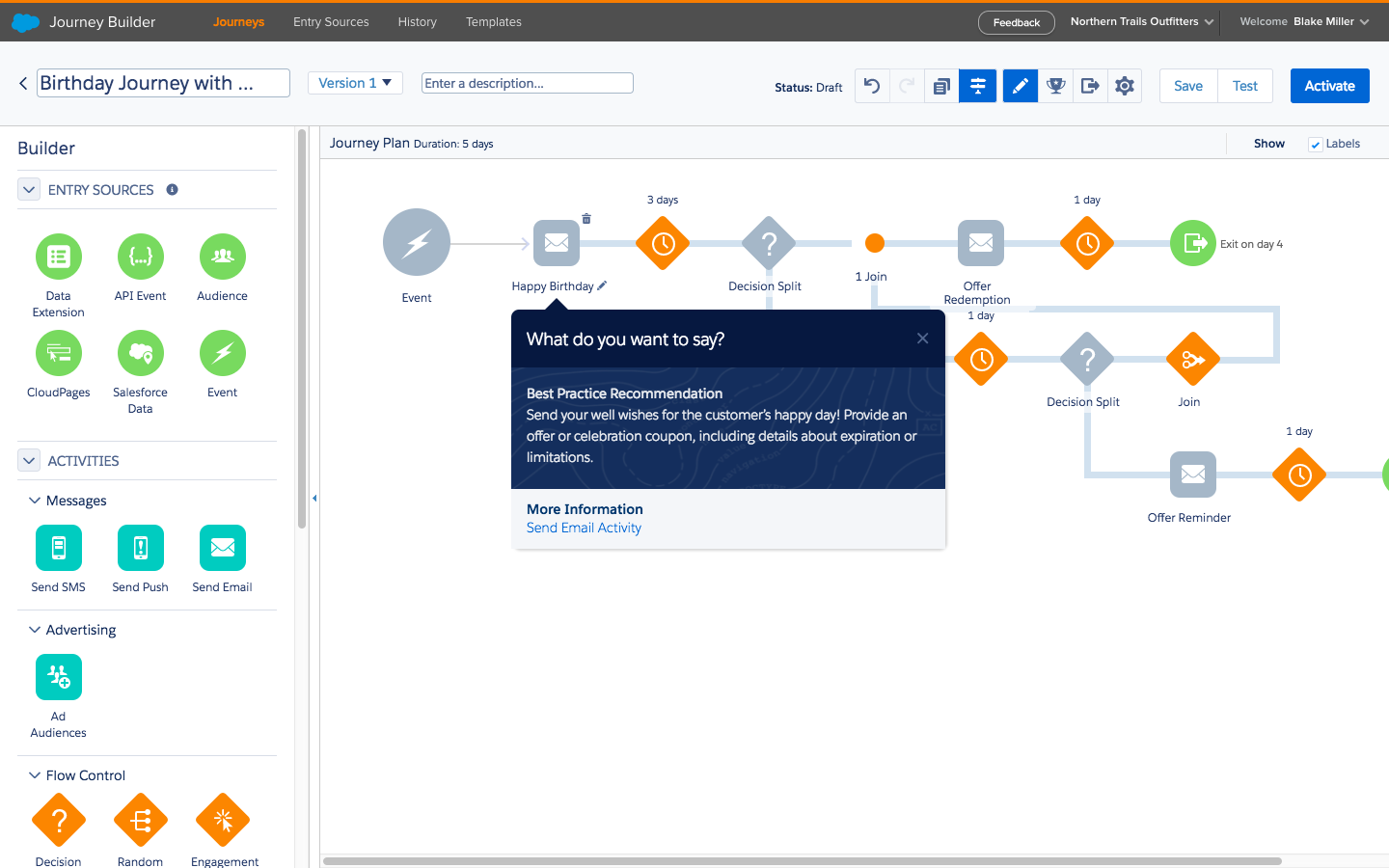
Task: Select the Send Email activity icon
Action: point(223,548)
